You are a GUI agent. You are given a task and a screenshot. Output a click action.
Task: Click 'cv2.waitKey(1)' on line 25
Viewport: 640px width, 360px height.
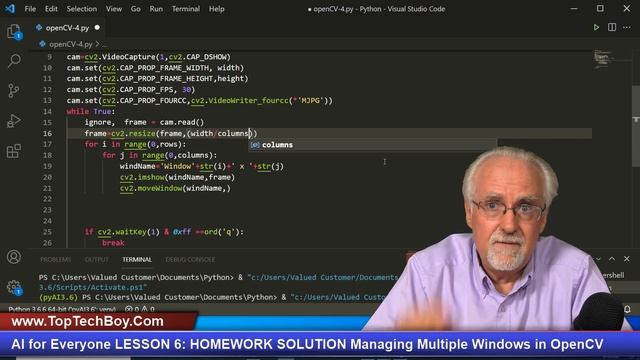click(x=129, y=232)
